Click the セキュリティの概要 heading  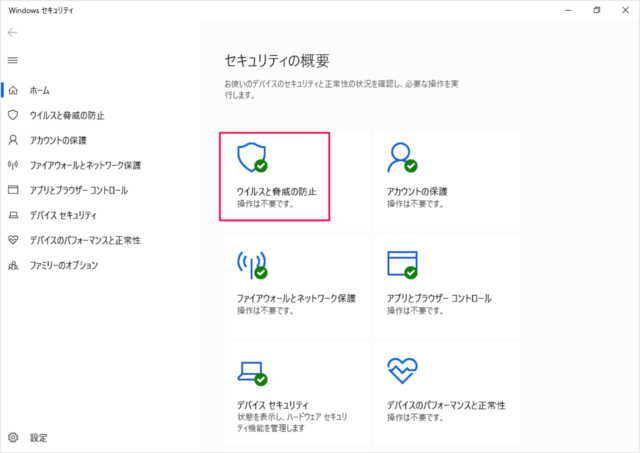[277, 61]
